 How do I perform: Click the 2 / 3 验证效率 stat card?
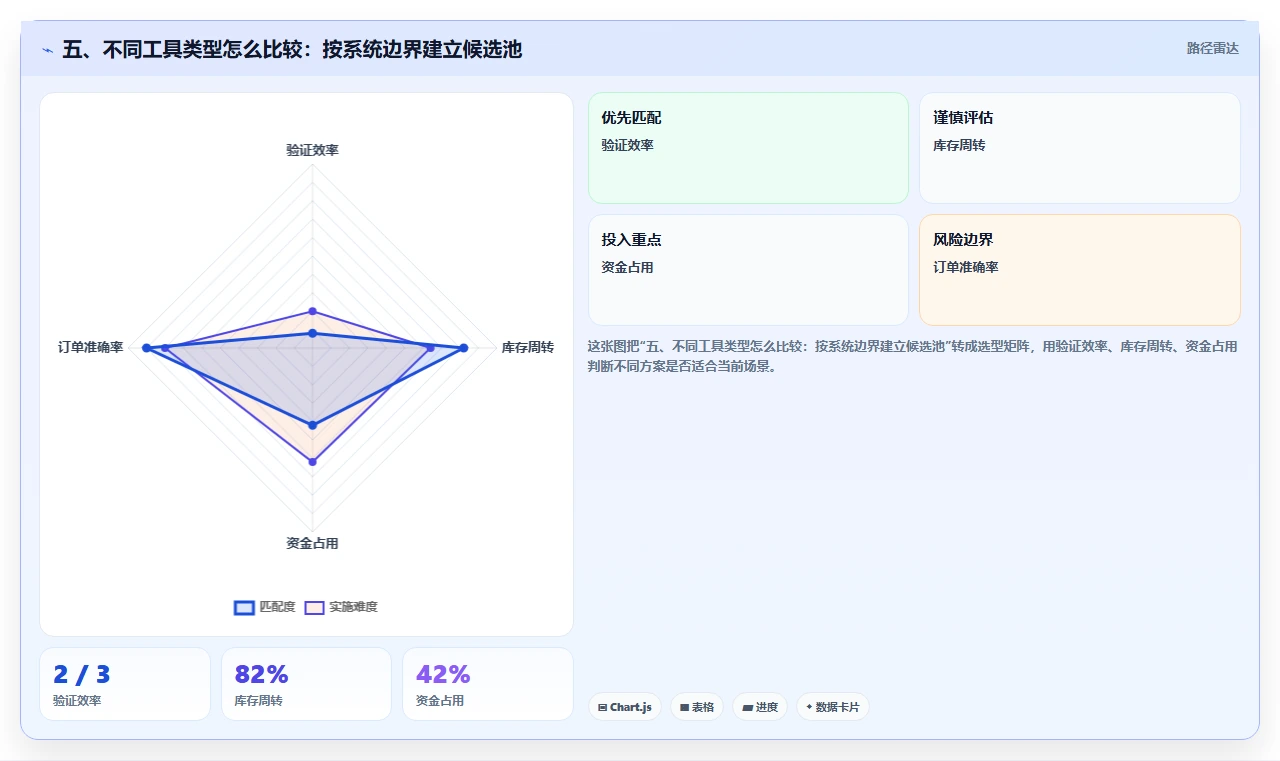(125, 684)
